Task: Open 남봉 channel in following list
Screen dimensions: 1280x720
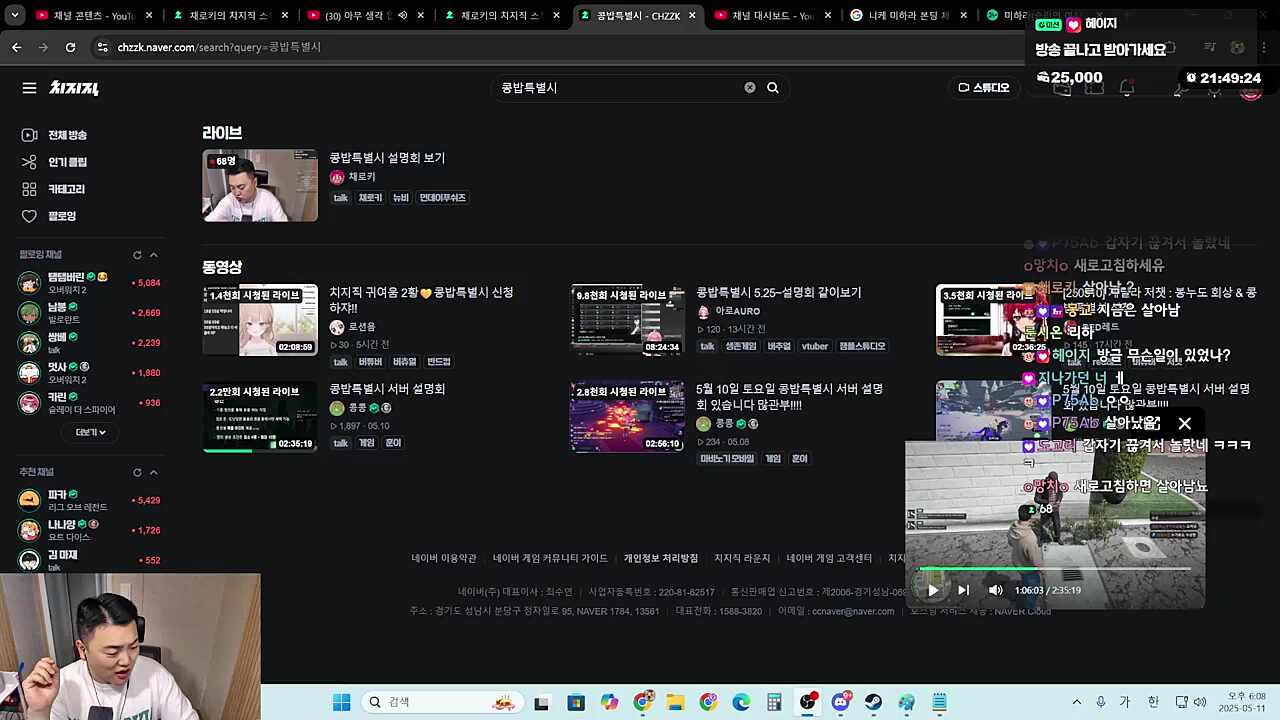Action: pos(90,313)
